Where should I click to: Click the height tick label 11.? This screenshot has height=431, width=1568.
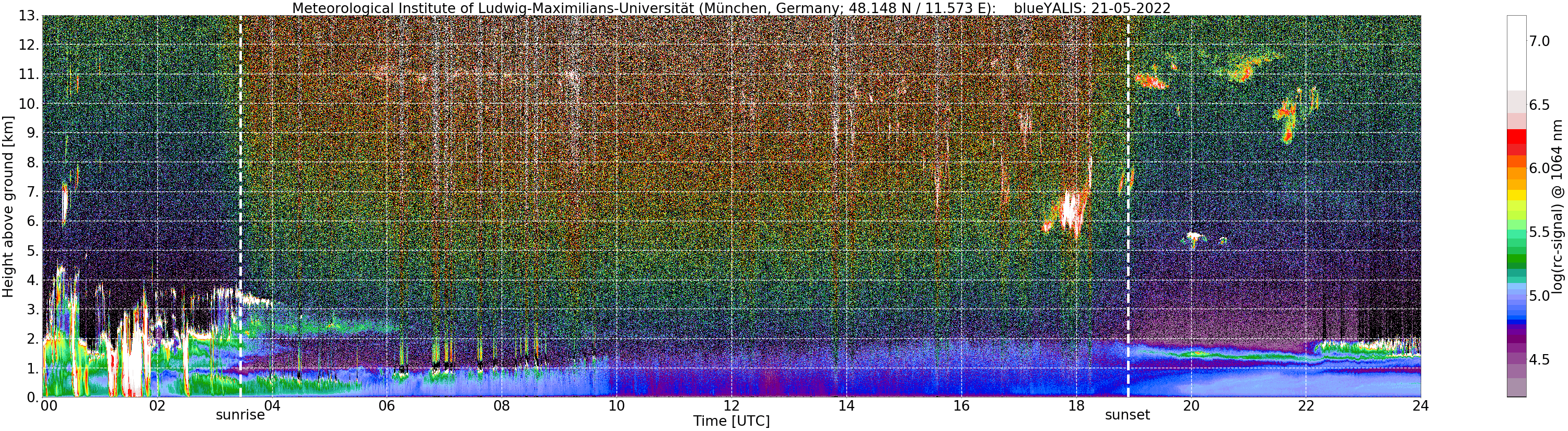[x=28, y=74]
